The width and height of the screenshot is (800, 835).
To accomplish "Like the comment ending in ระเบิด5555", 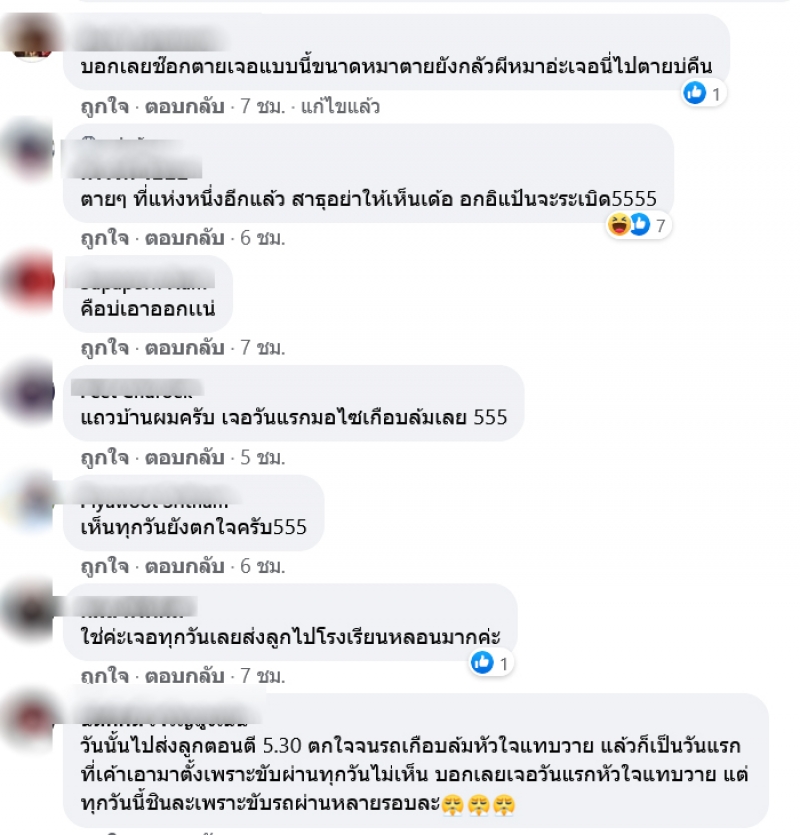I will tap(104, 238).
